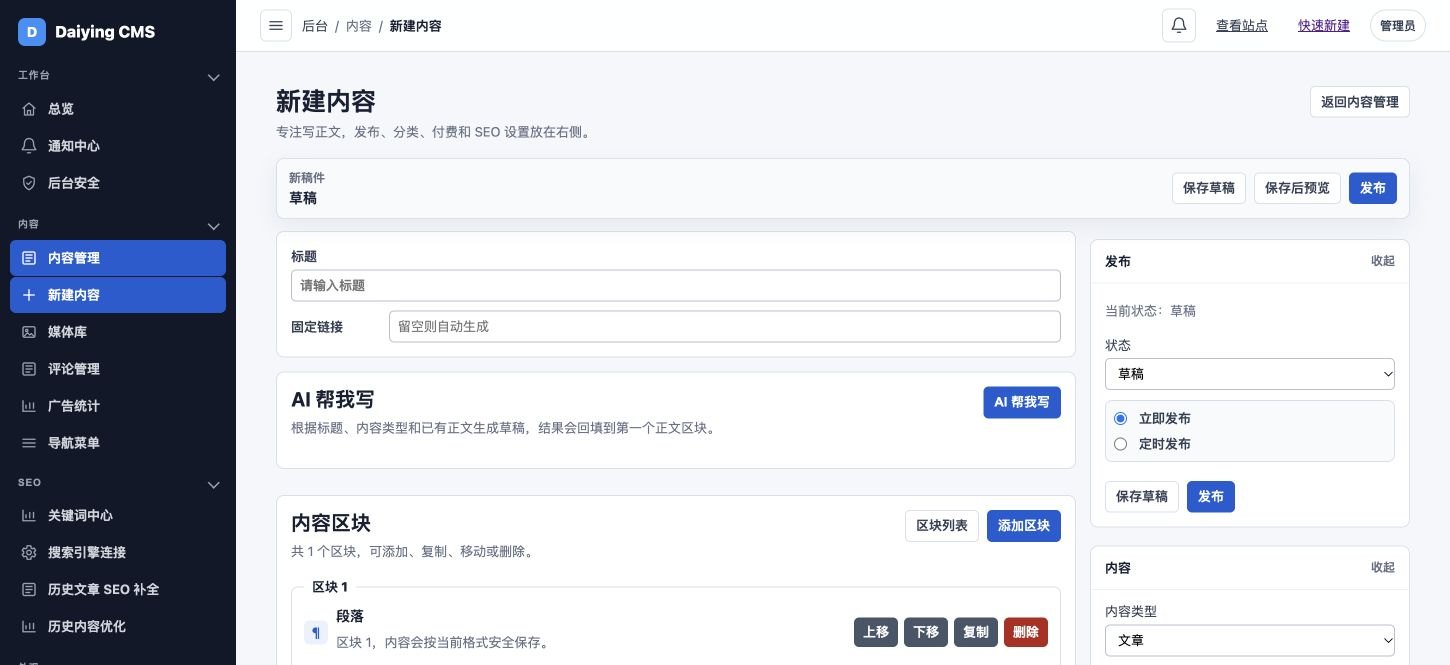Image resolution: width=1450 pixels, height=665 pixels.
Task: Open the 快速新建 link
Action: pos(1324,26)
